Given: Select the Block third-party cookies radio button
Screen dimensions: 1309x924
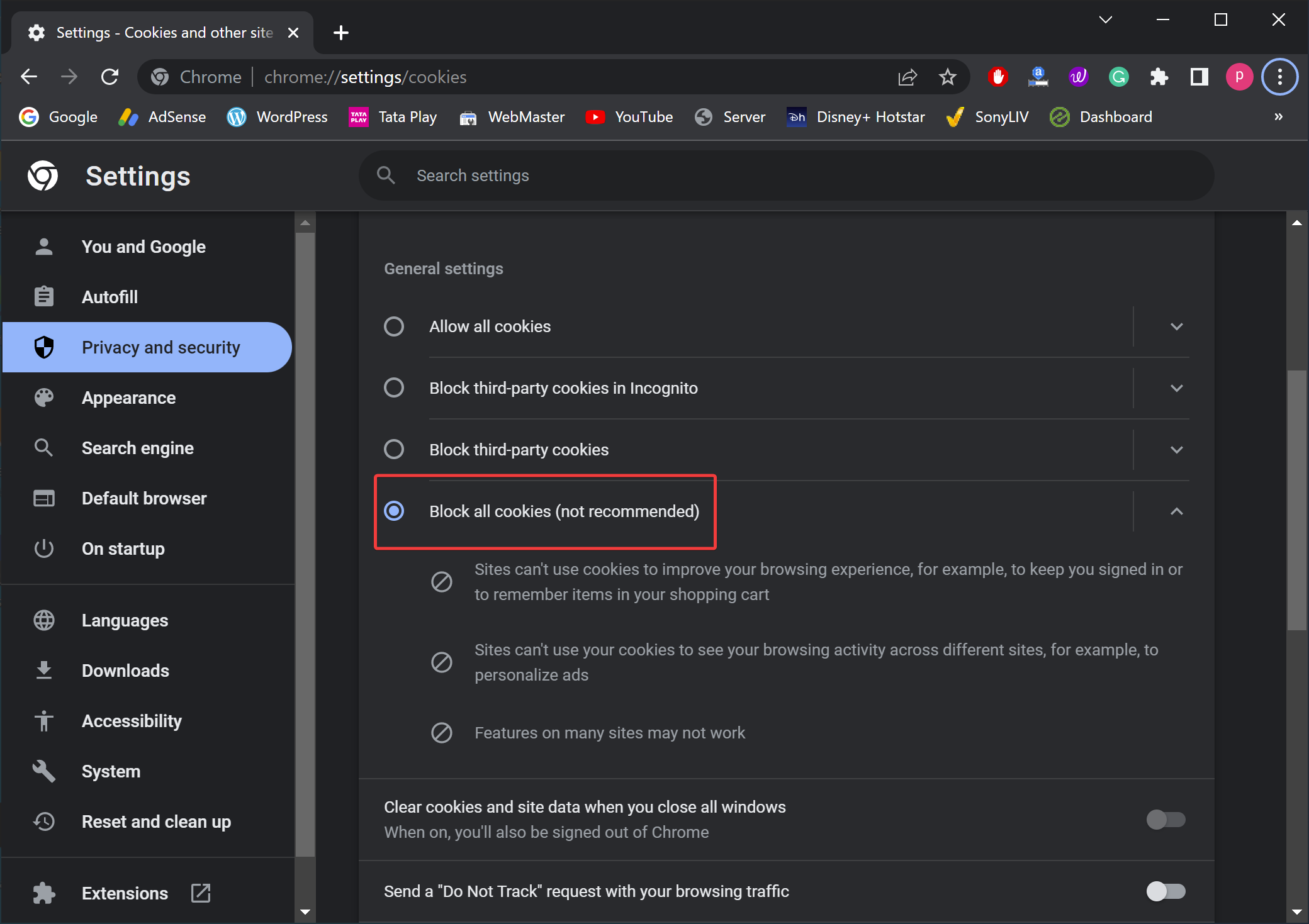Looking at the screenshot, I should click(394, 449).
